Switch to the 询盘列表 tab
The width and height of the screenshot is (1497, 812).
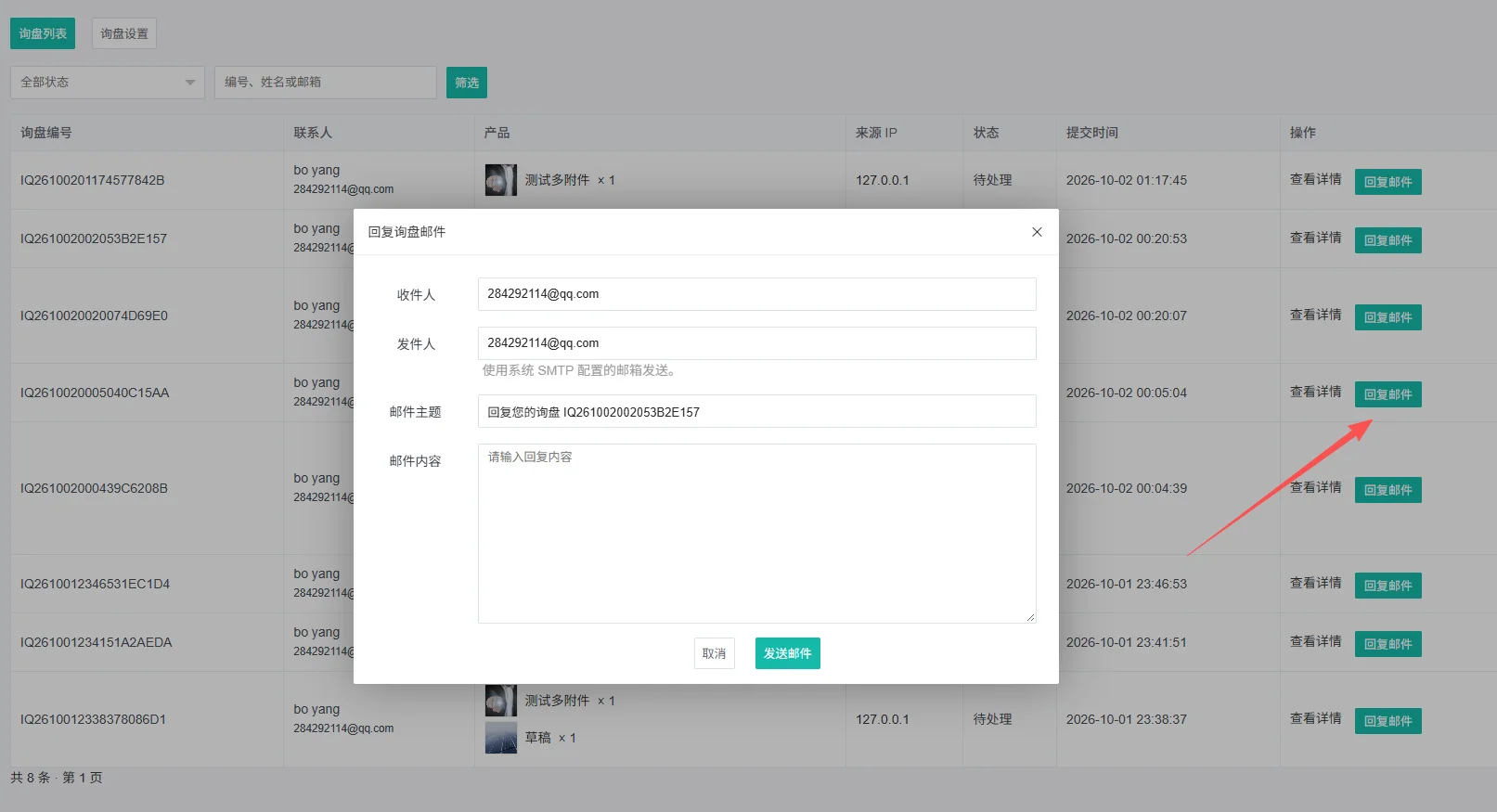(x=43, y=33)
